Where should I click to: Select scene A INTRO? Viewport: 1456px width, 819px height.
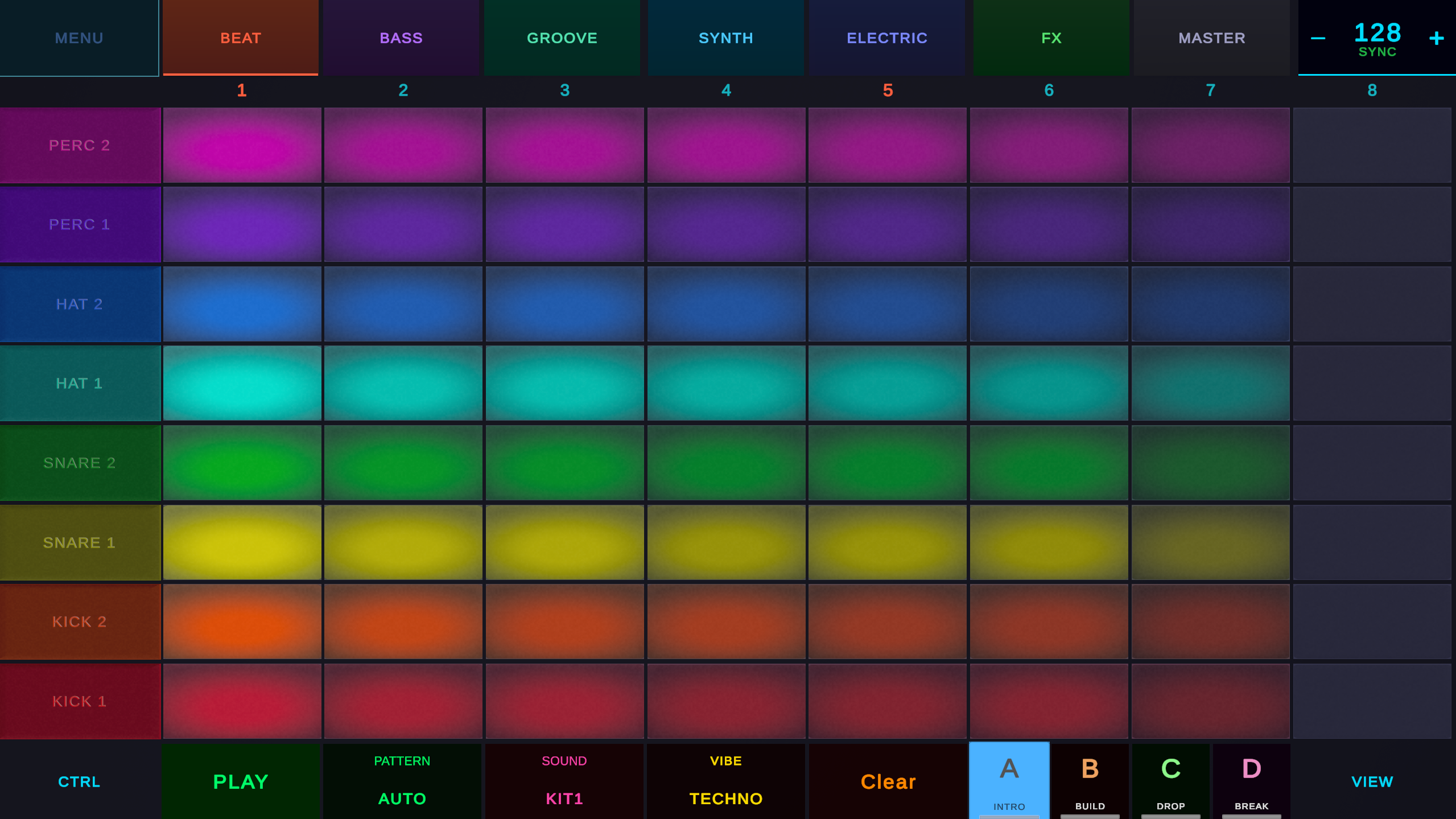[1009, 780]
